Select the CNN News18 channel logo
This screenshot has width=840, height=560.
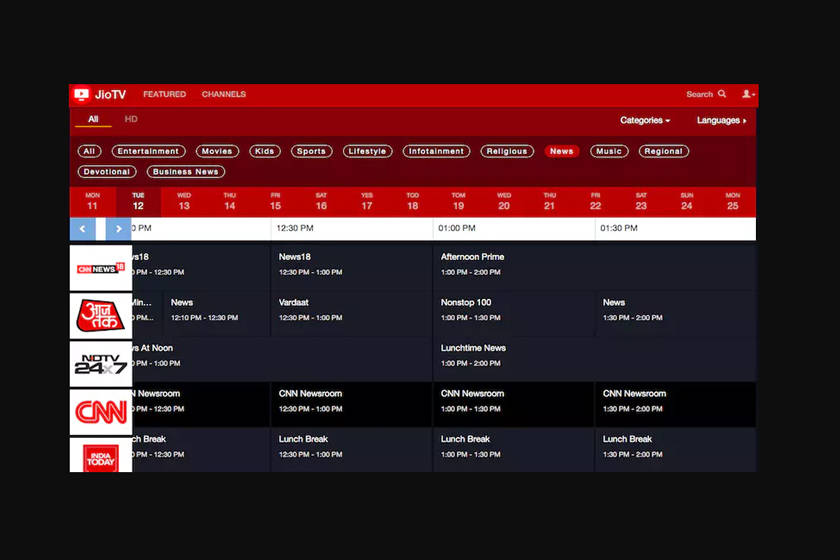(101, 268)
